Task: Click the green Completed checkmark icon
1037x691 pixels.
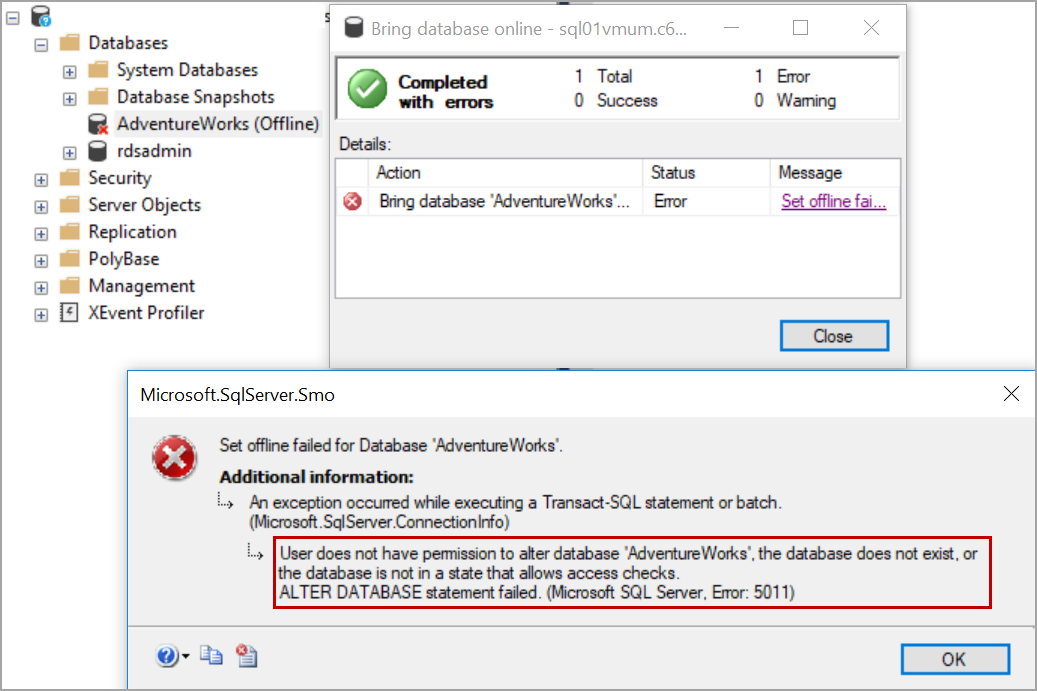Action: click(367, 89)
